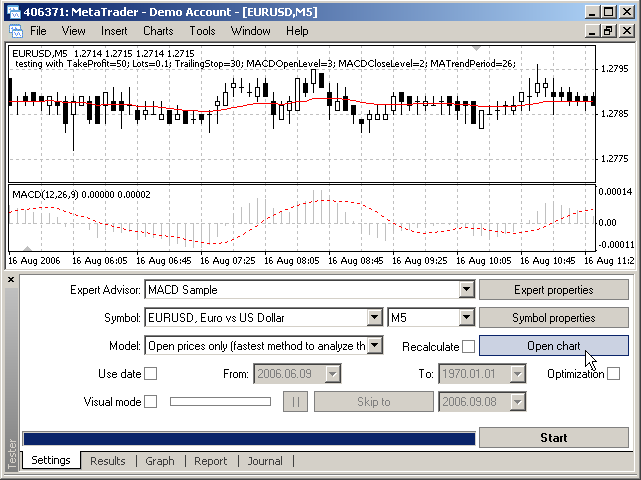The width and height of the screenshot is (641, 480).
Task: Open the Charts menu
Action: [158, 31]
